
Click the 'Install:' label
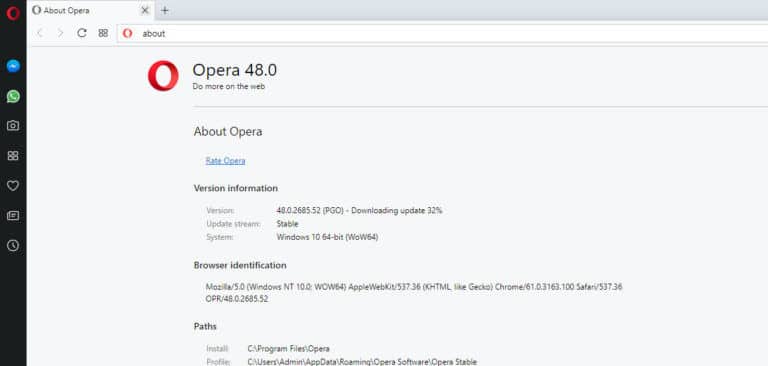click(x=217, y=349)
